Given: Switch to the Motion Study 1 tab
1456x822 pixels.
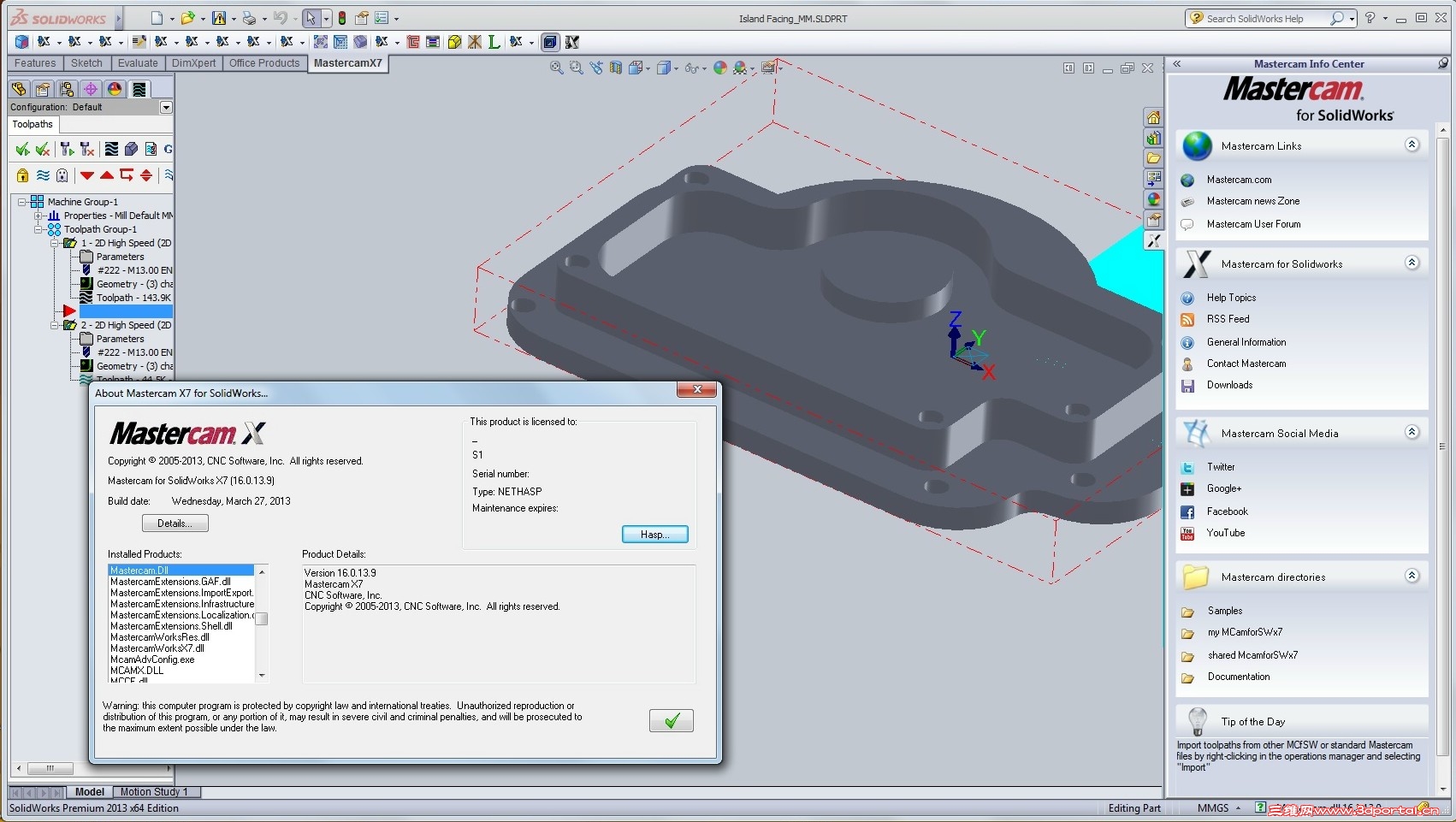Looking at the screenshot, I should (155, 792).
